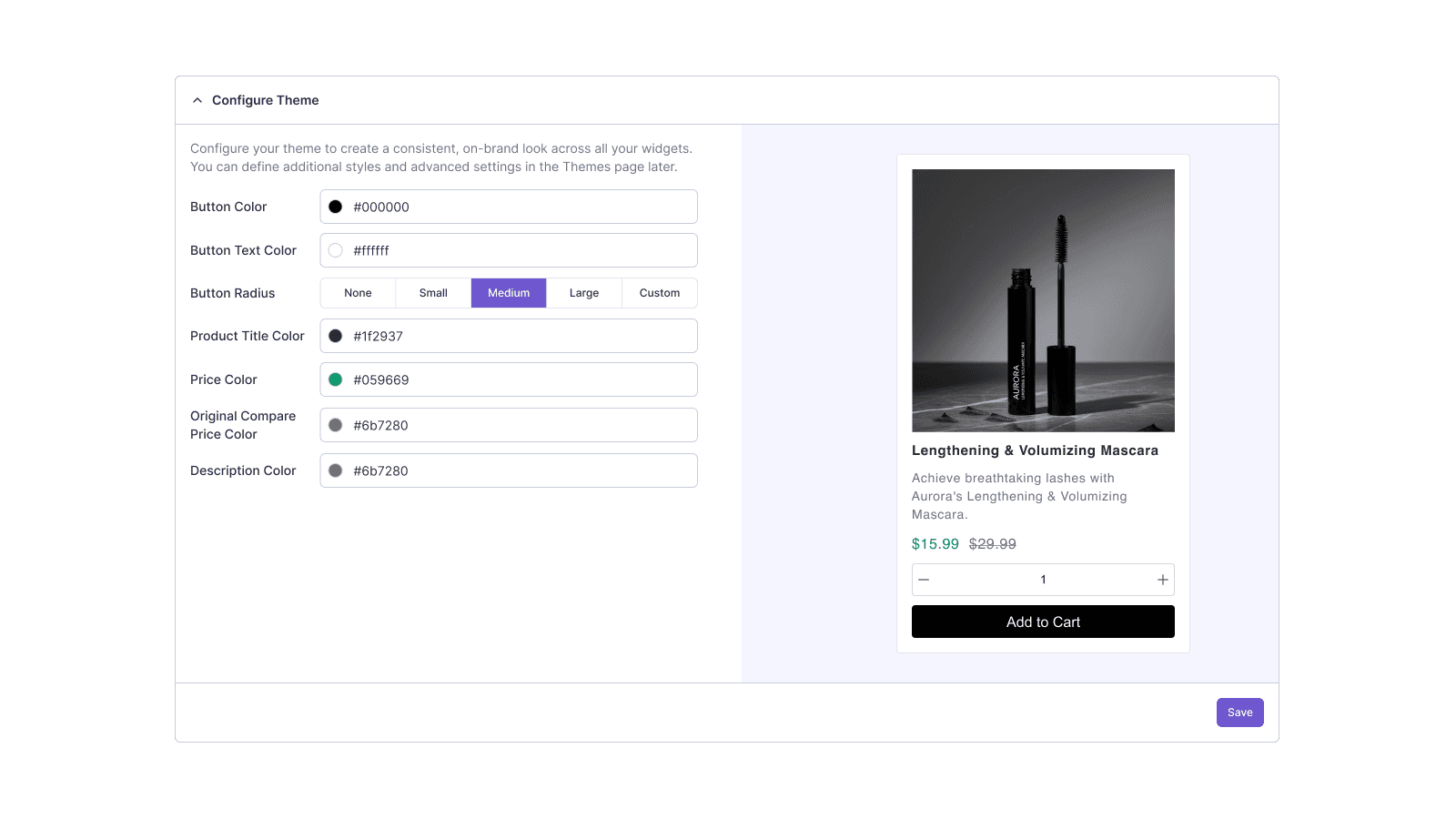
Task: Open the green Price Color swatch
Action: point(336,379)
